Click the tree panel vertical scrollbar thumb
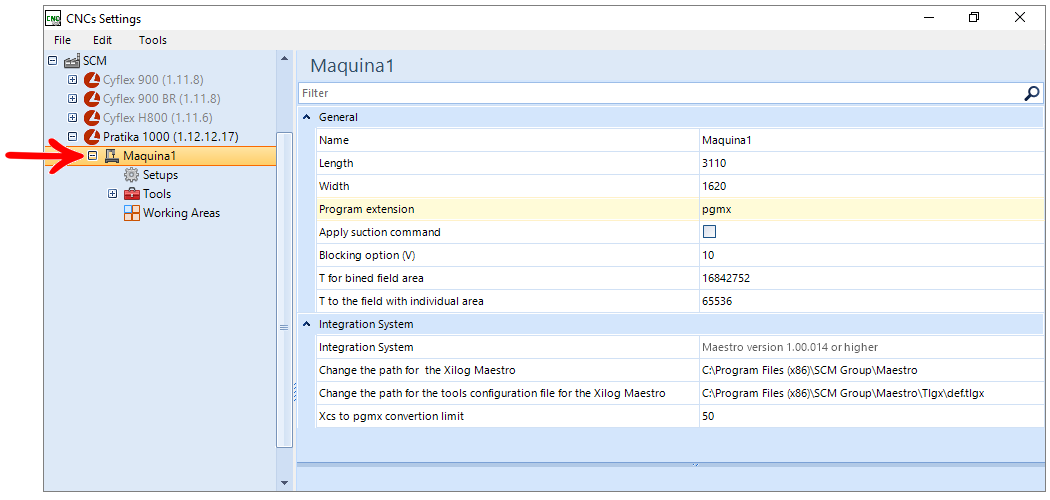 coord(285,290)
